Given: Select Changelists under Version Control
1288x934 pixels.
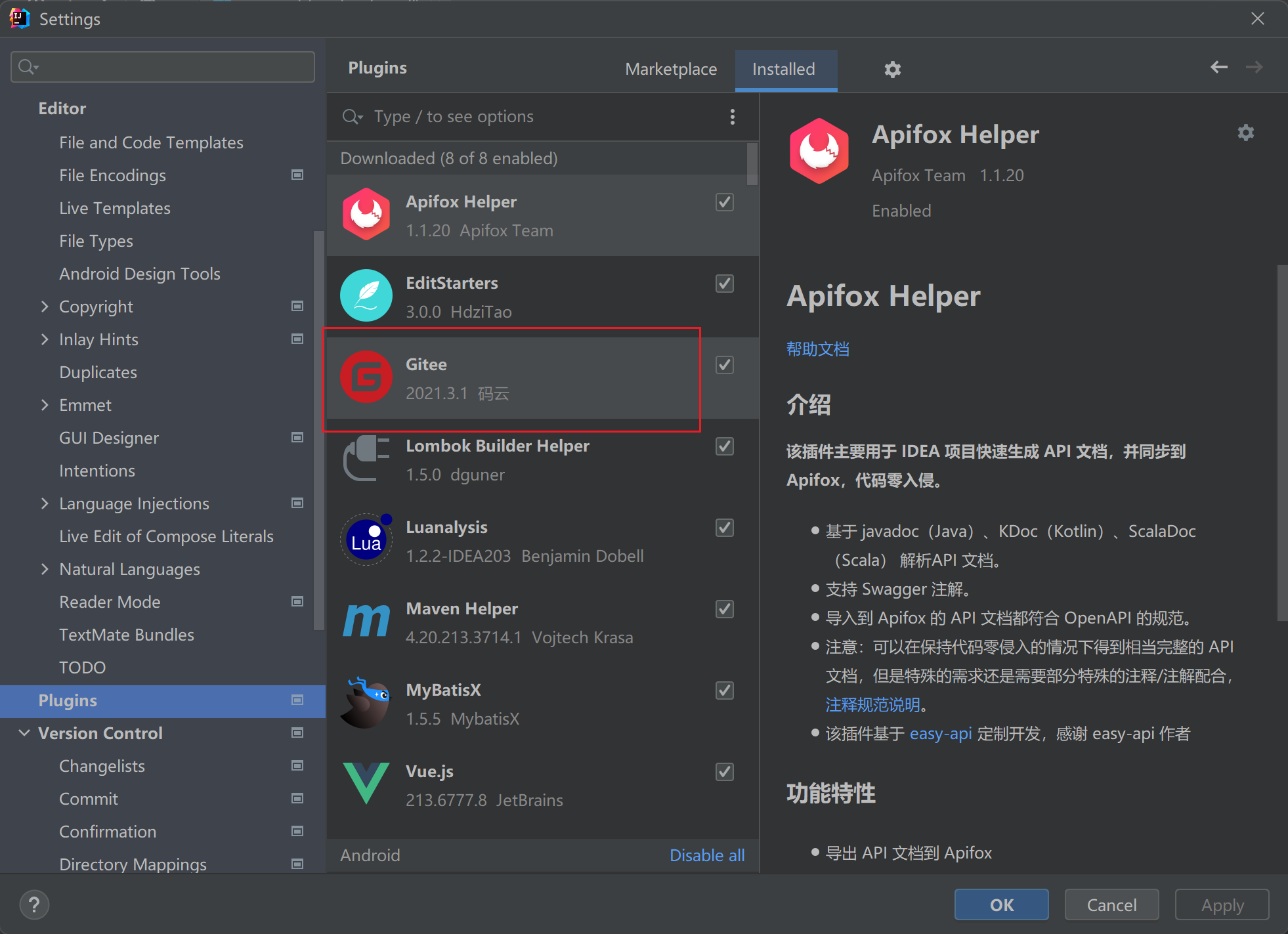Looking at the screenshot, I should pyautogui.click(x=102, y=766).
